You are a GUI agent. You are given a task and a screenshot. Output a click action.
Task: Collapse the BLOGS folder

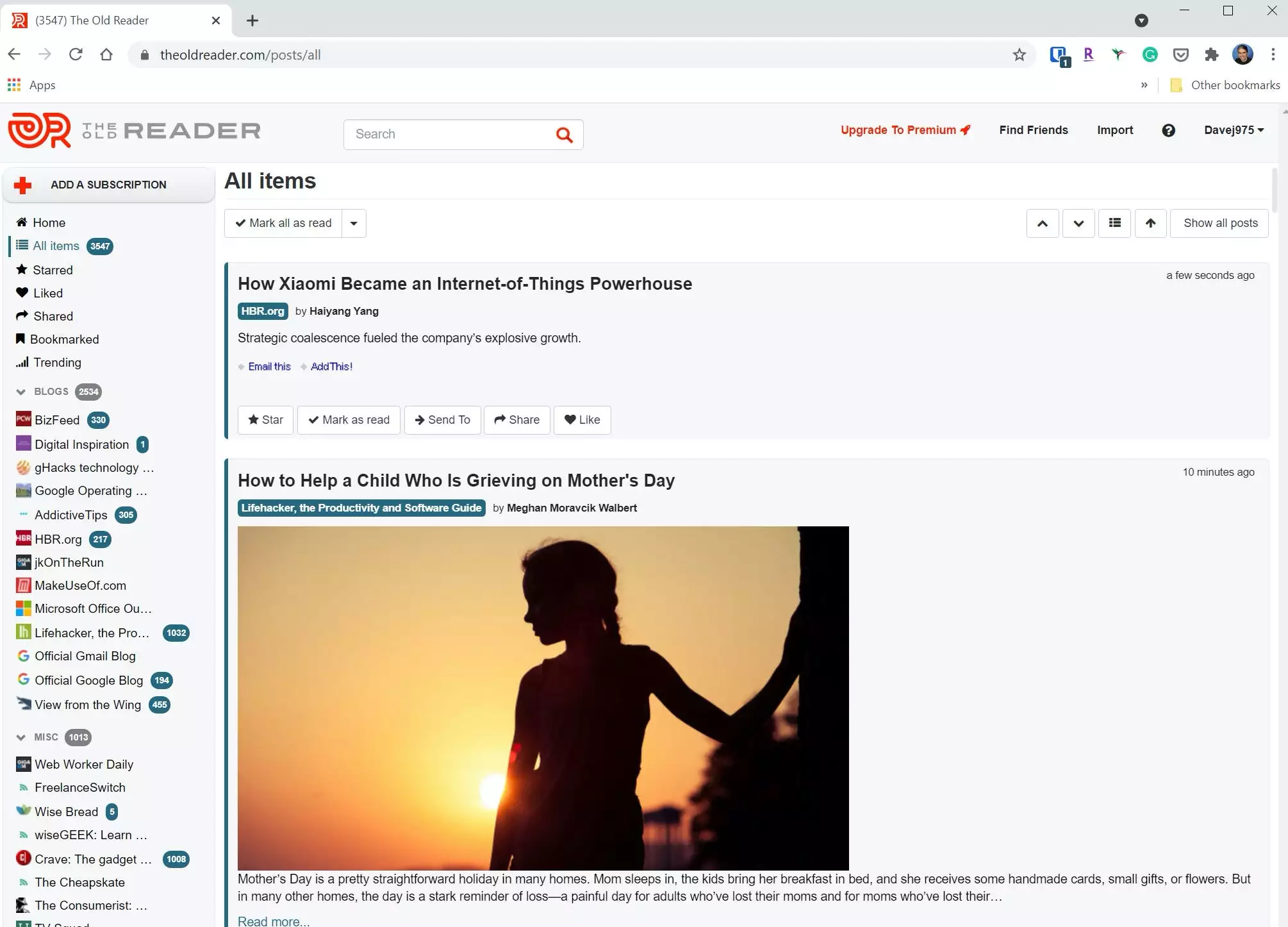[21, 392]
